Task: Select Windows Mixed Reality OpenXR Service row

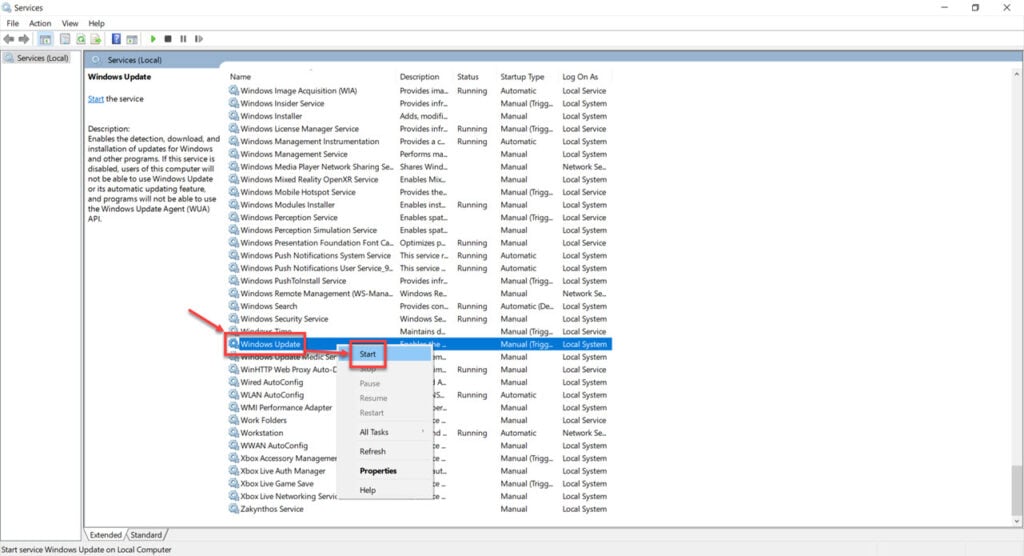Action: coord(419,179)
